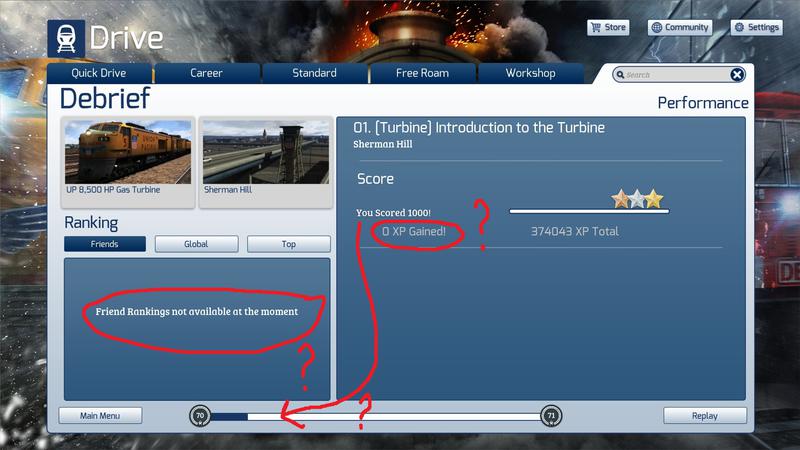This screenshot has height=450, width=800.
Task: Open Settings via gear icon
Action: (x=740, y=28)
